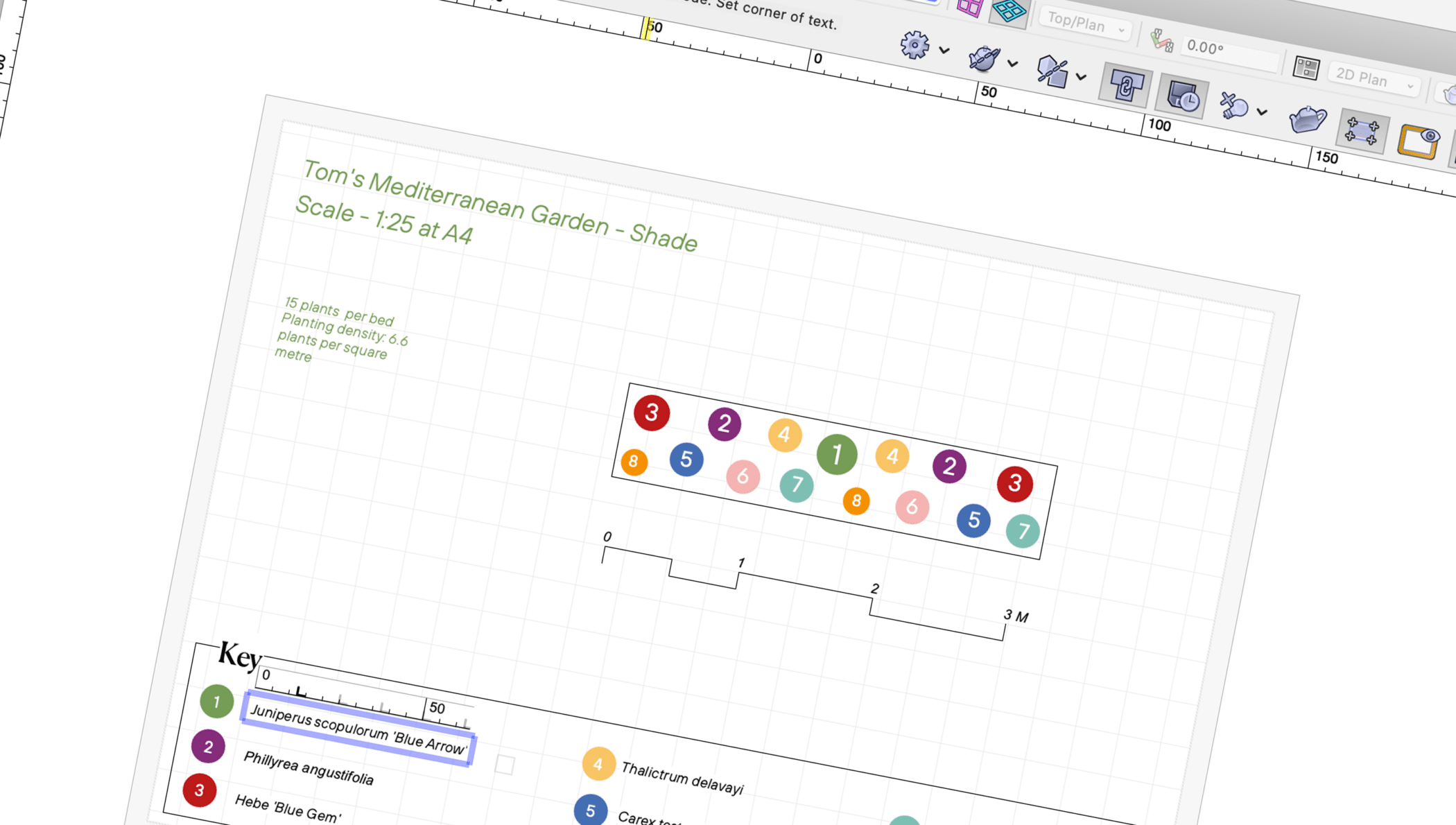Click the yellow frame with eye icon
The width and height of the screenshot is (1456, 825).
[x=1419, y=141]
